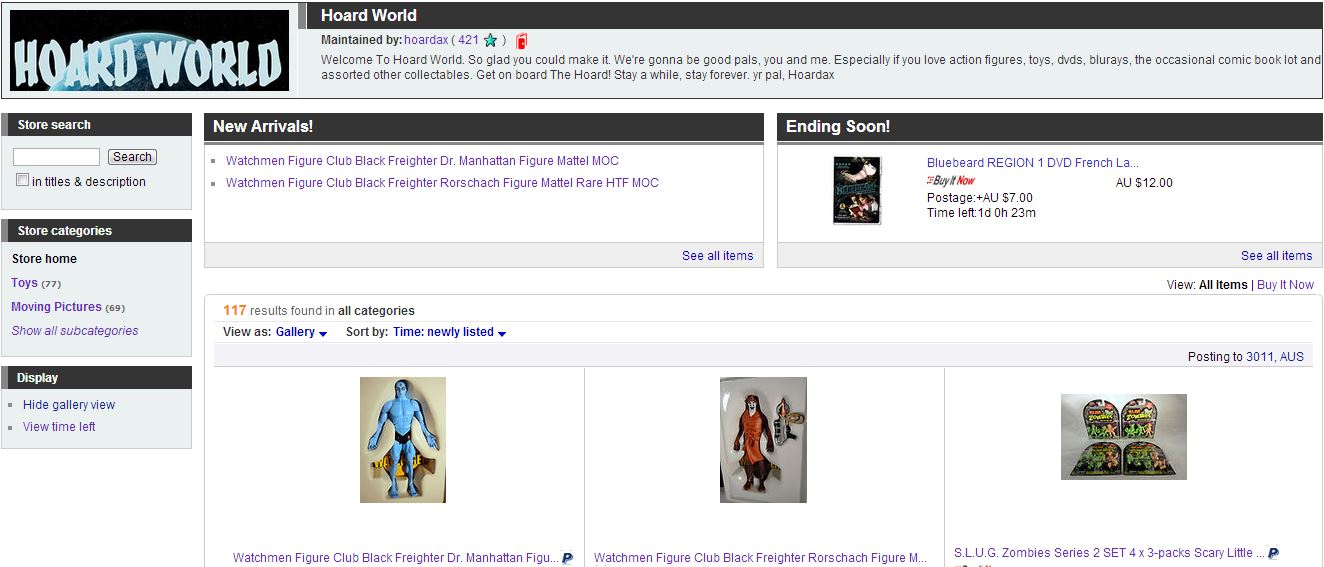Select the All Items view
Image resolution: width=1324 pixels, height=567 pixels.
[1223, 285]
